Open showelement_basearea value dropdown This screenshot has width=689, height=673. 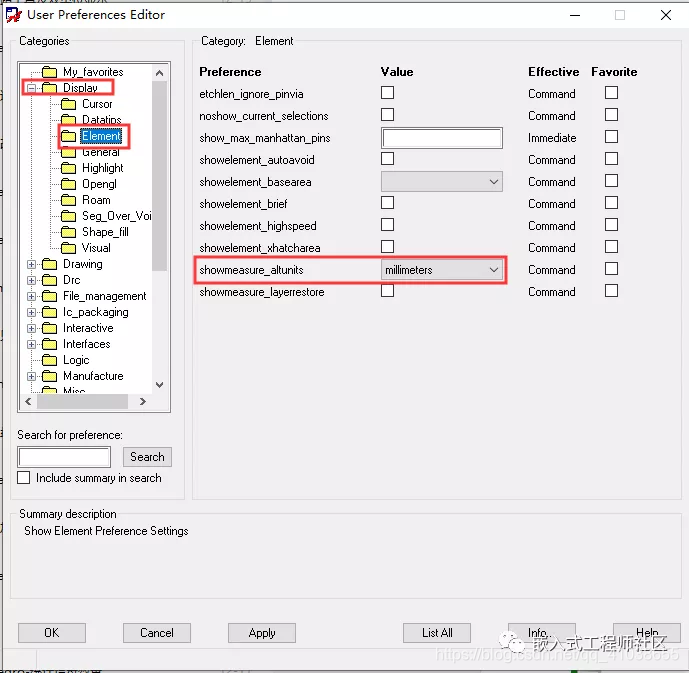click(x=442, y=182)
